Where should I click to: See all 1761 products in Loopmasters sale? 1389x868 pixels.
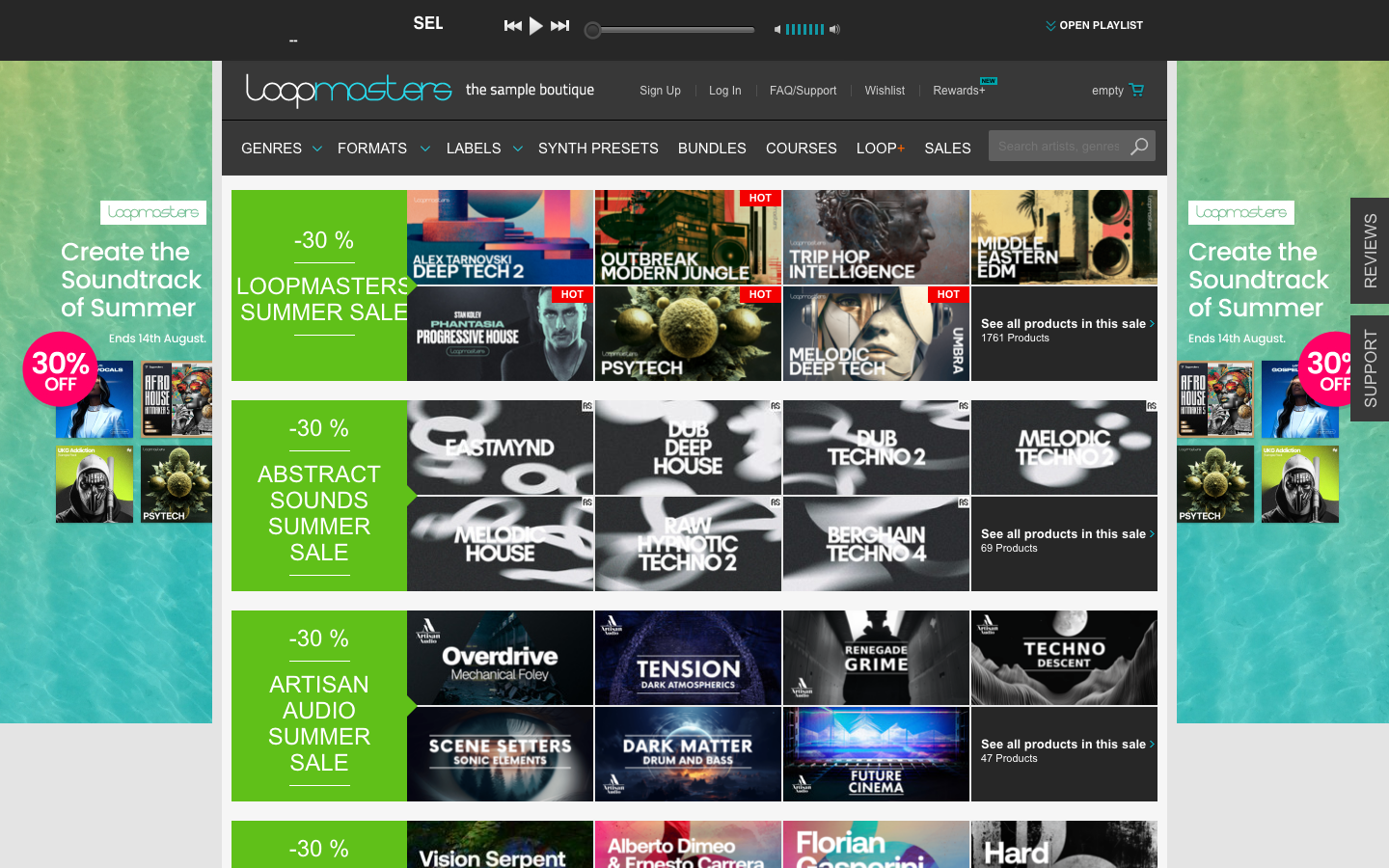[1064, 334]
